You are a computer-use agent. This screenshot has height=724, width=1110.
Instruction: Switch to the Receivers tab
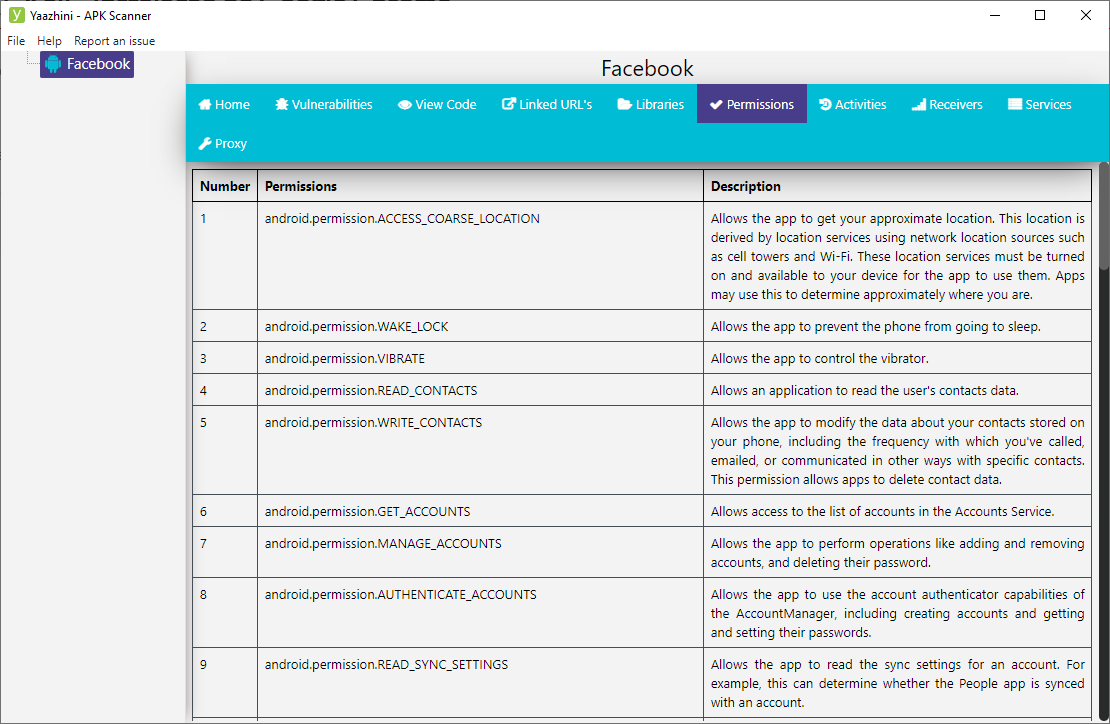coord(947,104)
